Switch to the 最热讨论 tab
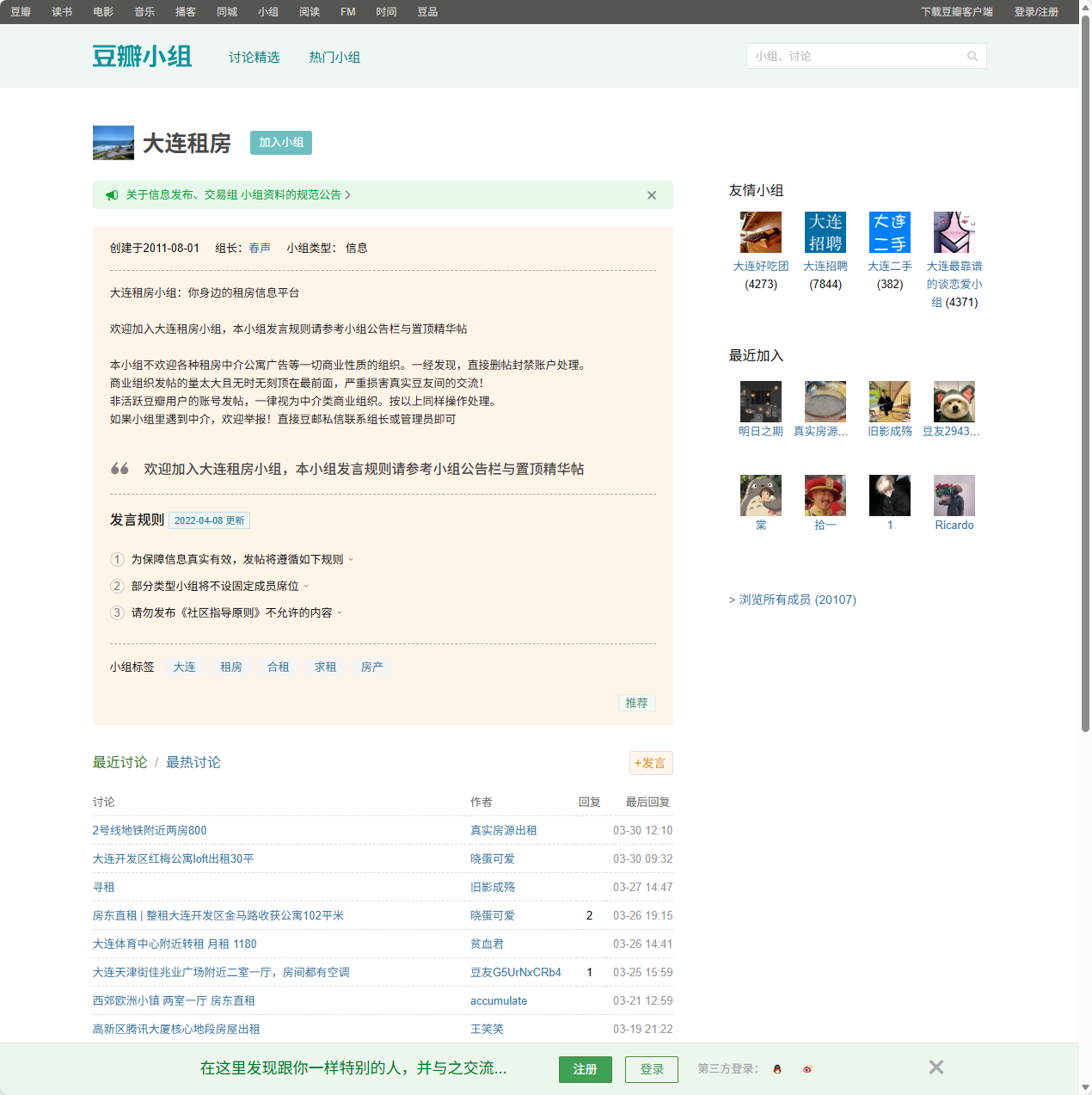This screenshot has height=1095, width=1092. 193,762
